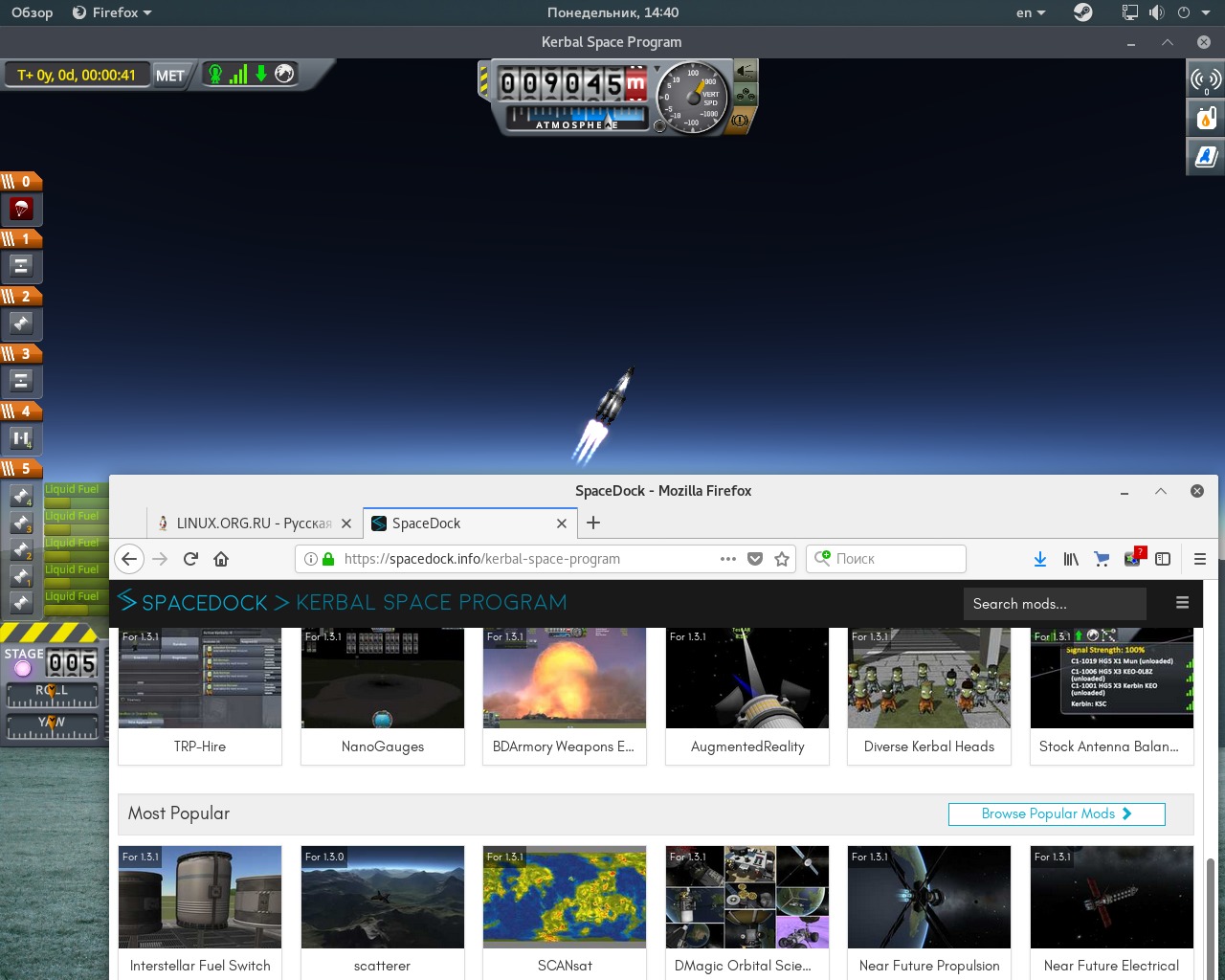1225x980 pixels.
Task: Open the fuel resources panel in KSP
Action: pyautogui.click(x=1206, y=118)
